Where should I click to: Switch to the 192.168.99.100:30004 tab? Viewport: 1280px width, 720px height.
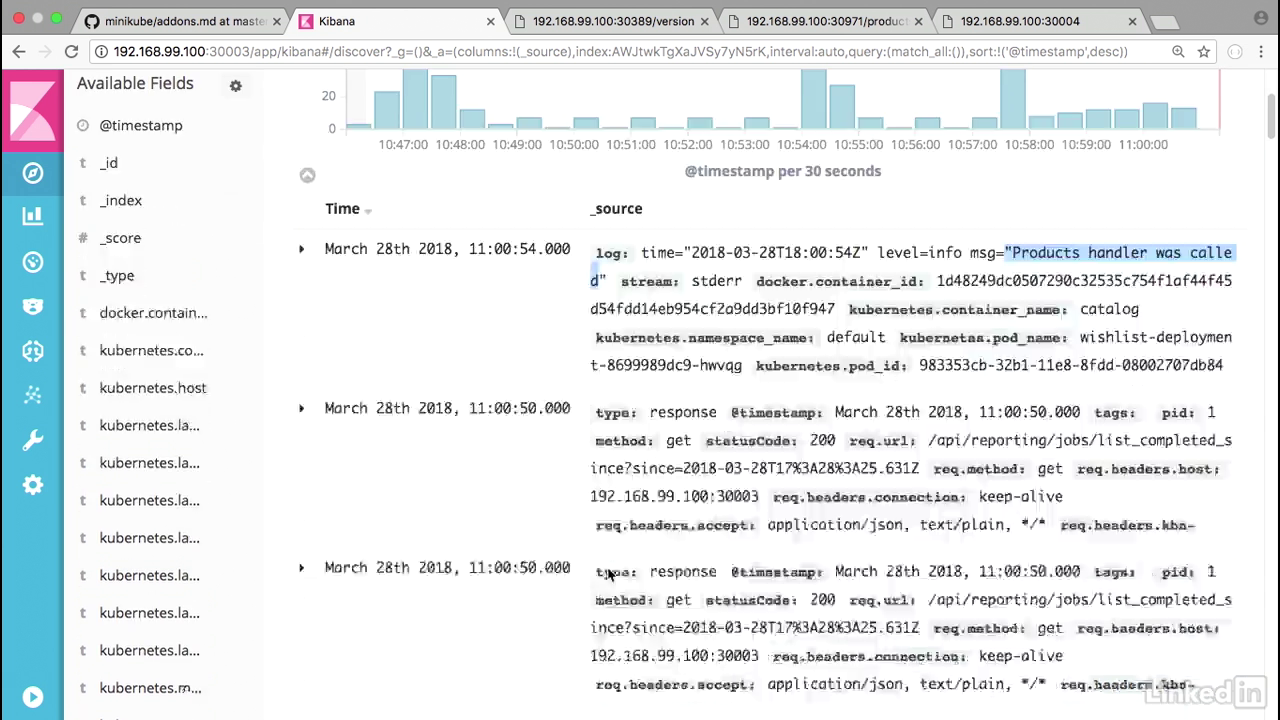pyautogui.click(x=1040, y=21)
